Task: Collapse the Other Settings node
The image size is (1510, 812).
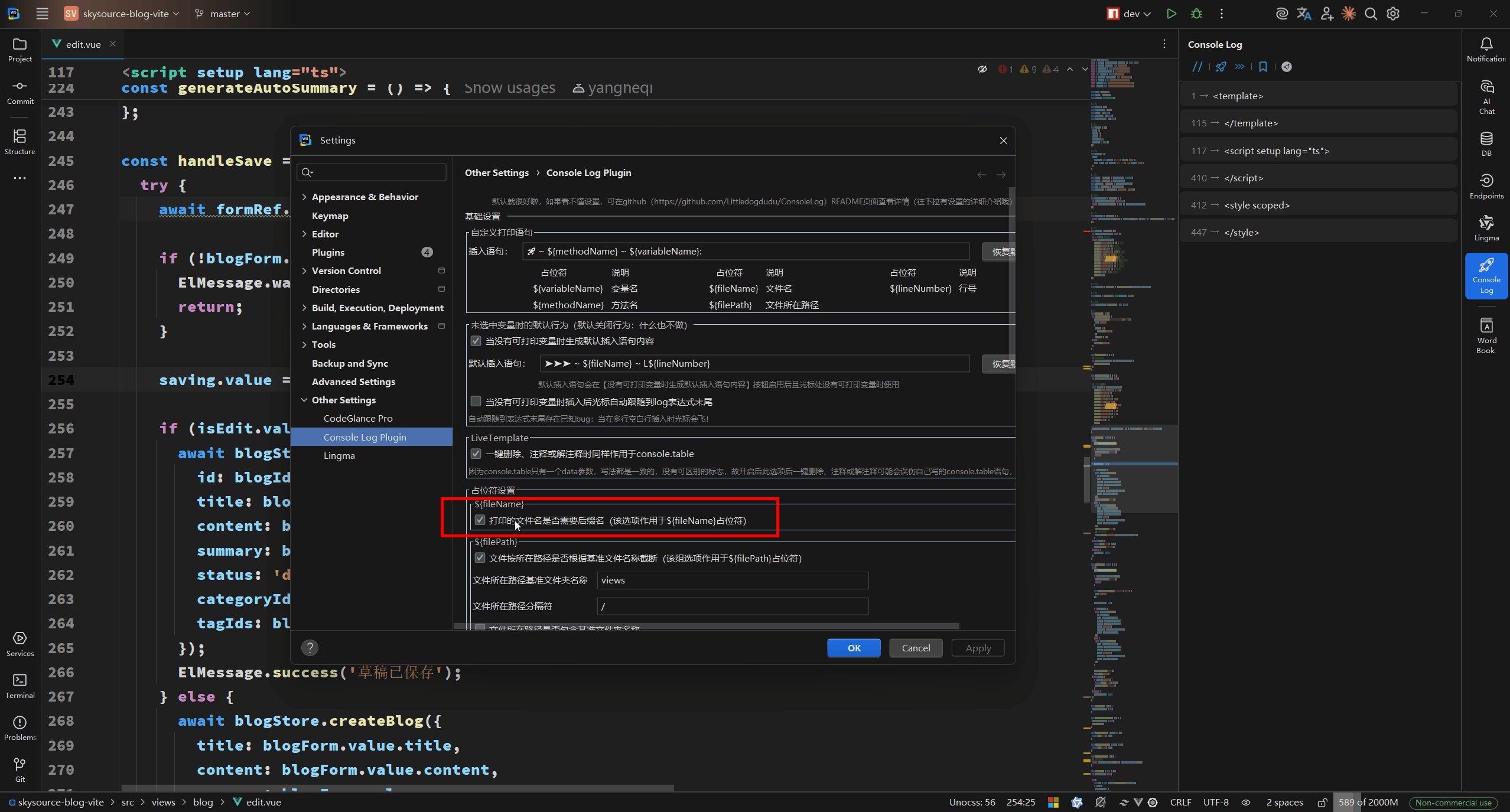Action: (304, 400)
